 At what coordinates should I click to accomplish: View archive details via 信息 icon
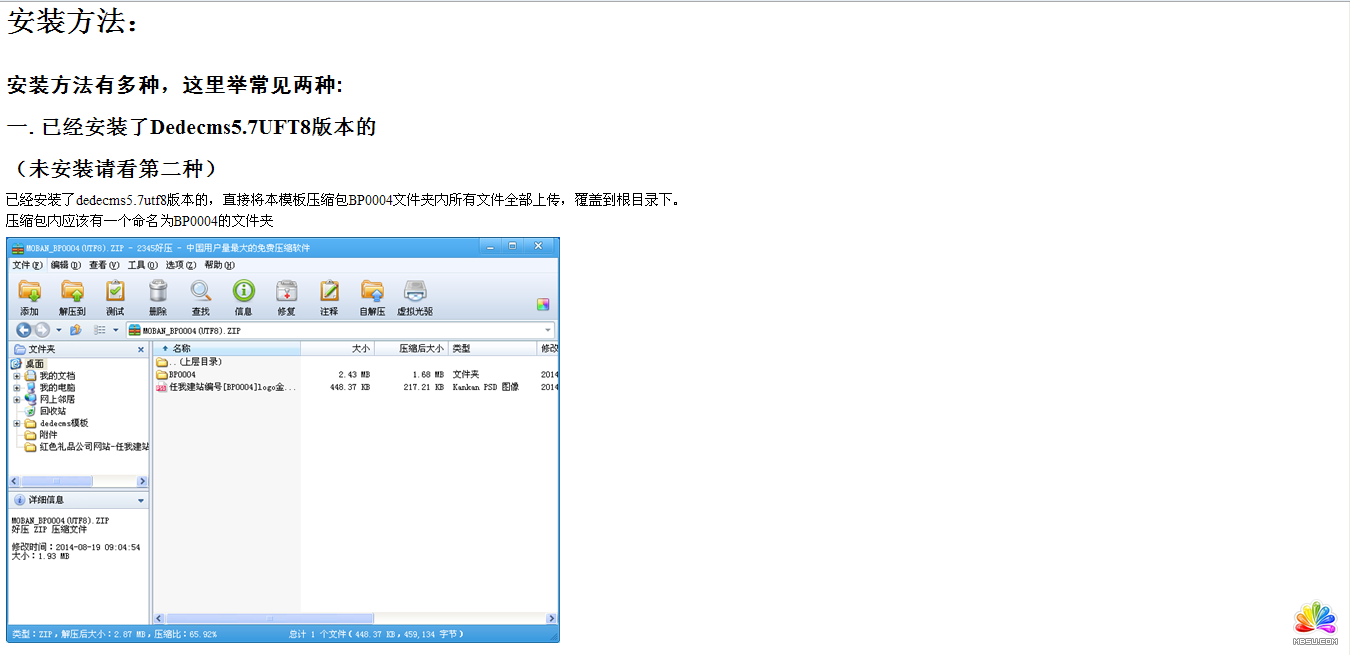point(244,297)
